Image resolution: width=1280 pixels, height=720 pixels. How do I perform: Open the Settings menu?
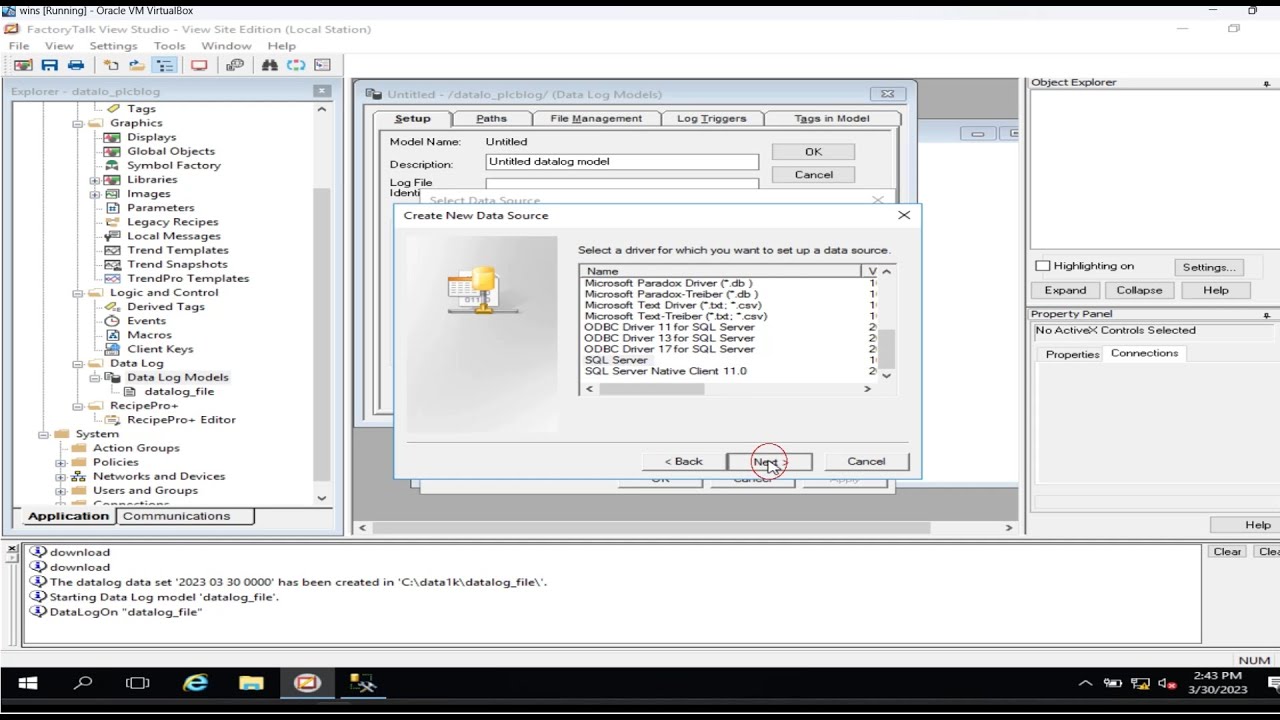pos(113,46)
